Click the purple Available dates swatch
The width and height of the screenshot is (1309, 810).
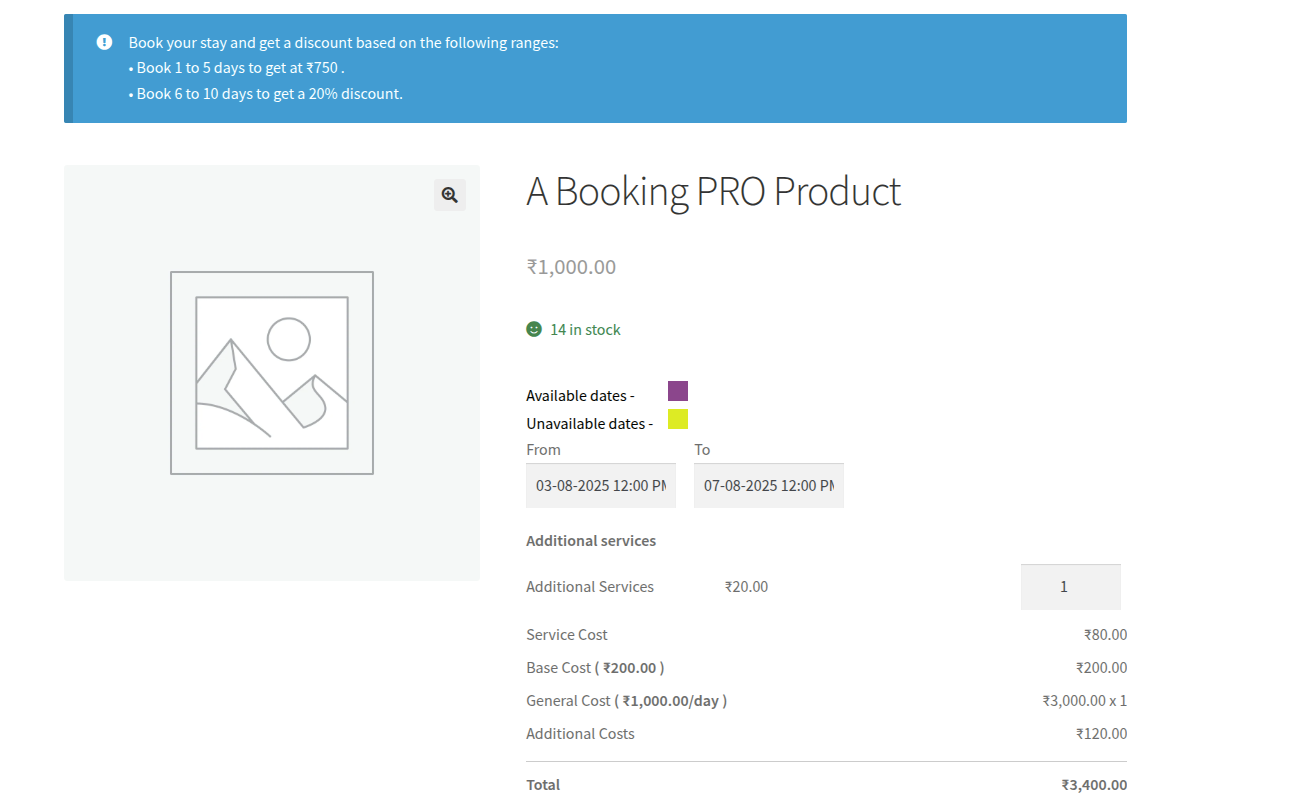click(x=677, y=390)
